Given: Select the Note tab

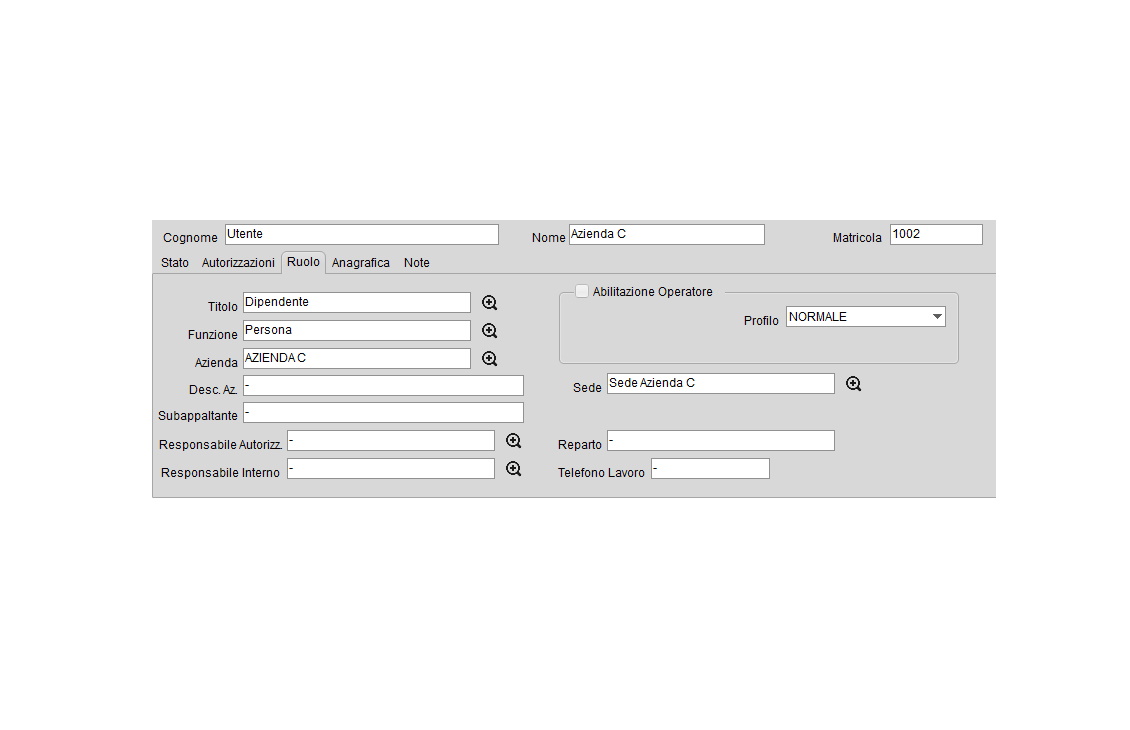Looking at the screenshot, I should click(x=417, y=263).
